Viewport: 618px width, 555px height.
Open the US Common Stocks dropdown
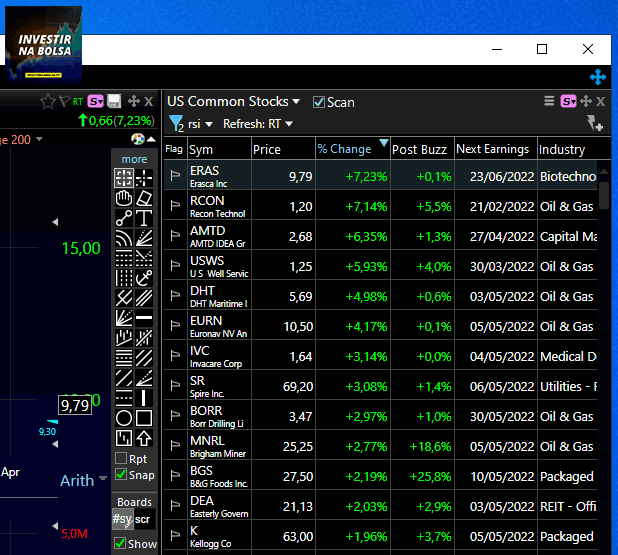coord(233,102)
